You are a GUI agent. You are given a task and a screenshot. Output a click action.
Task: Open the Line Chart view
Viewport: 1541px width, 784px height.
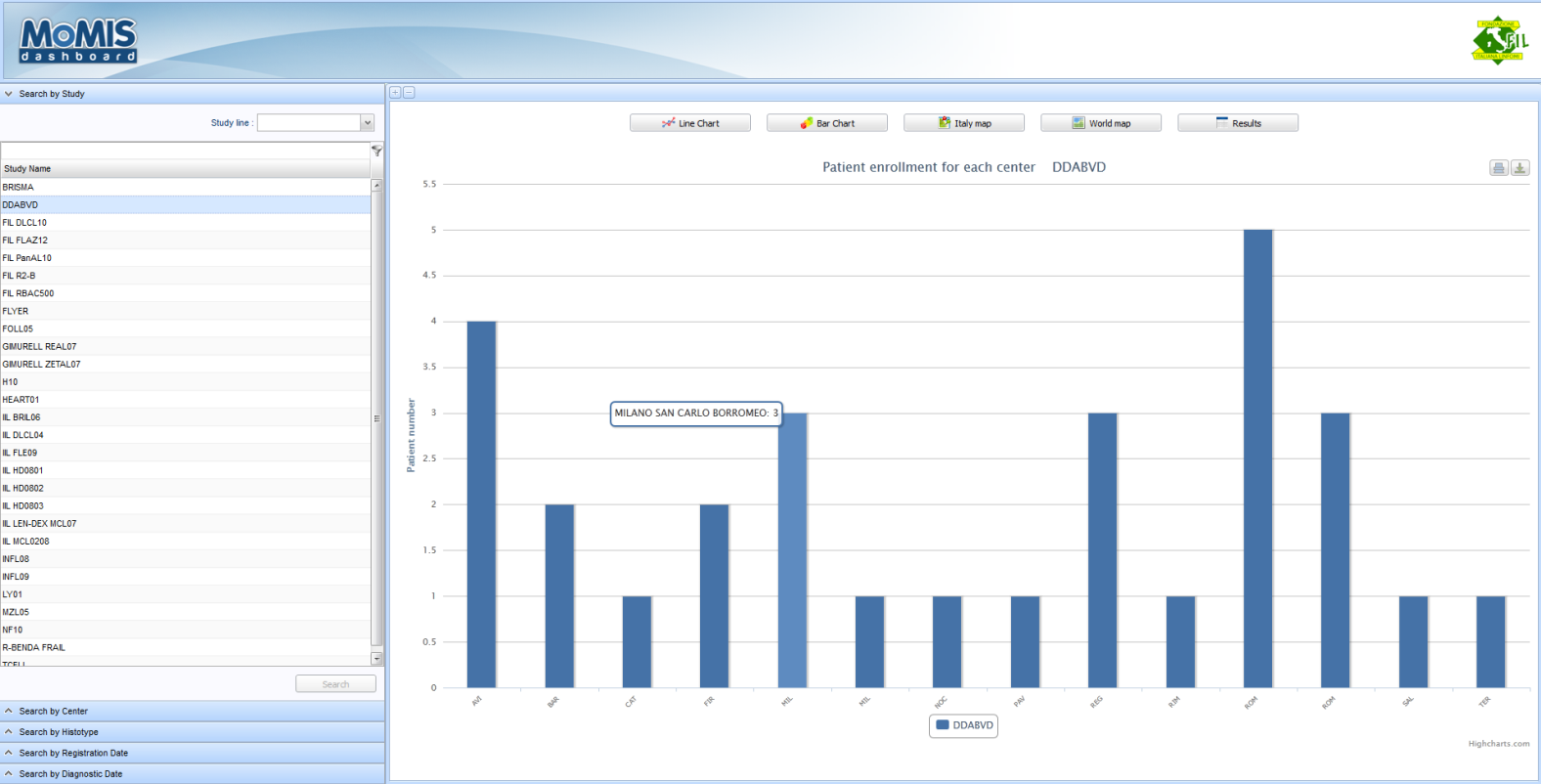(x=690, y=123)
